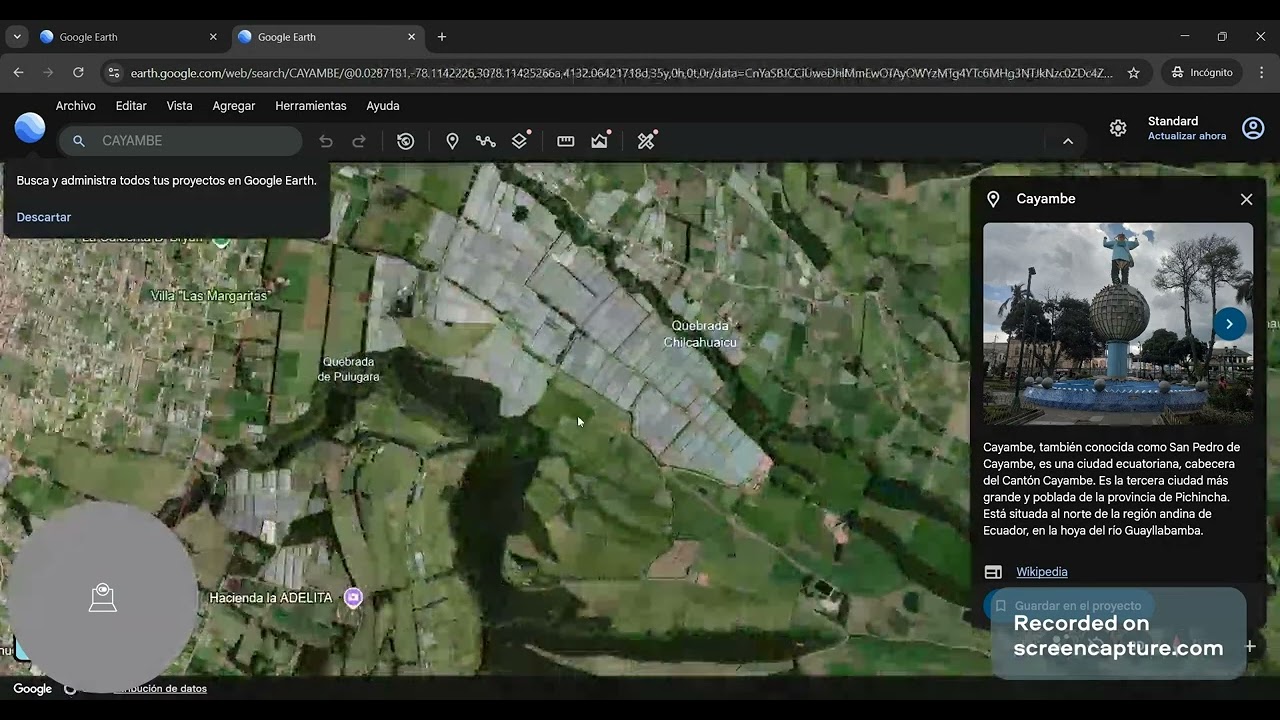Expand the tab search dropdown
This screenshot has width=1280, height=720.
17,37
